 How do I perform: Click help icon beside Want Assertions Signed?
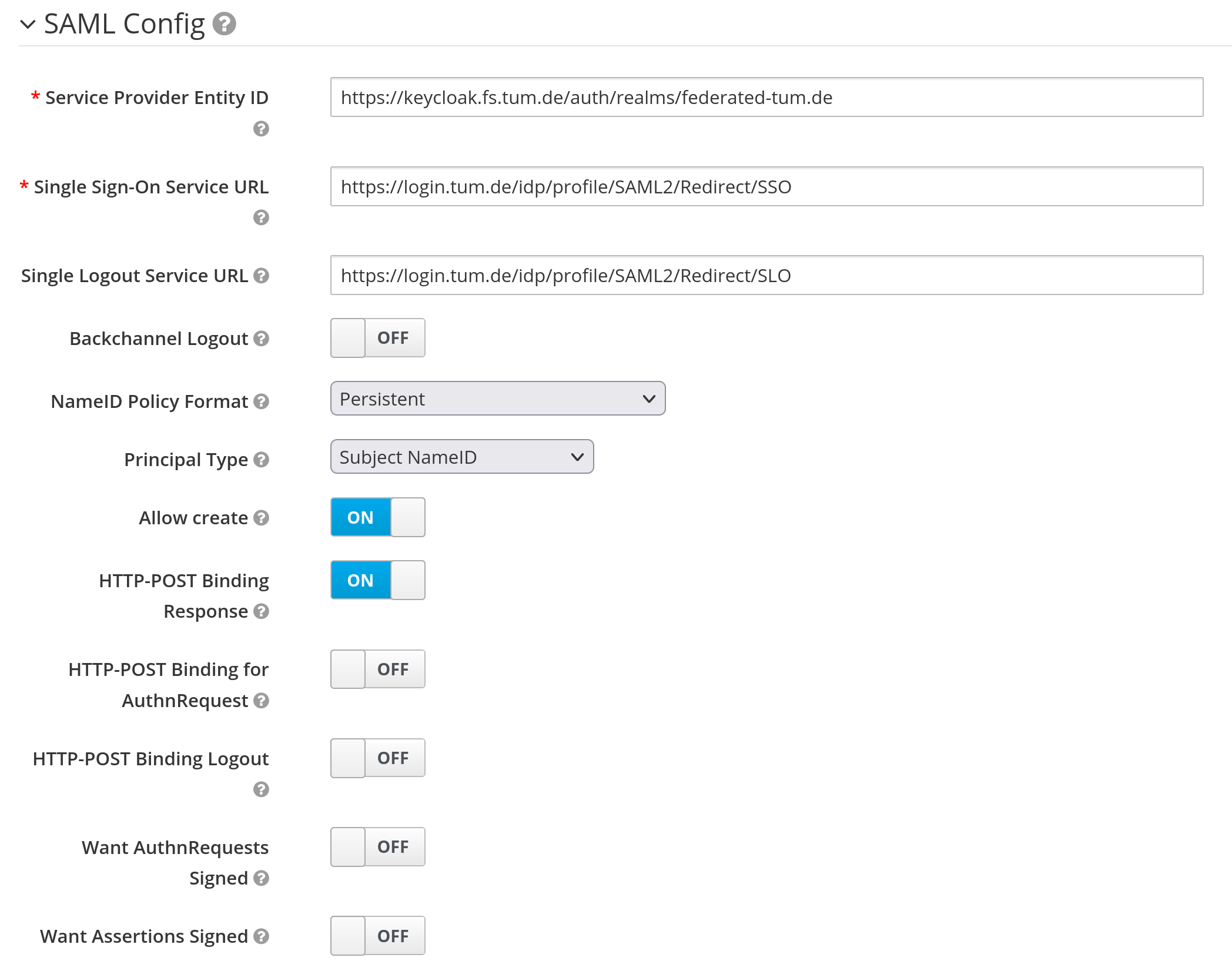click(x=261, y=936)
